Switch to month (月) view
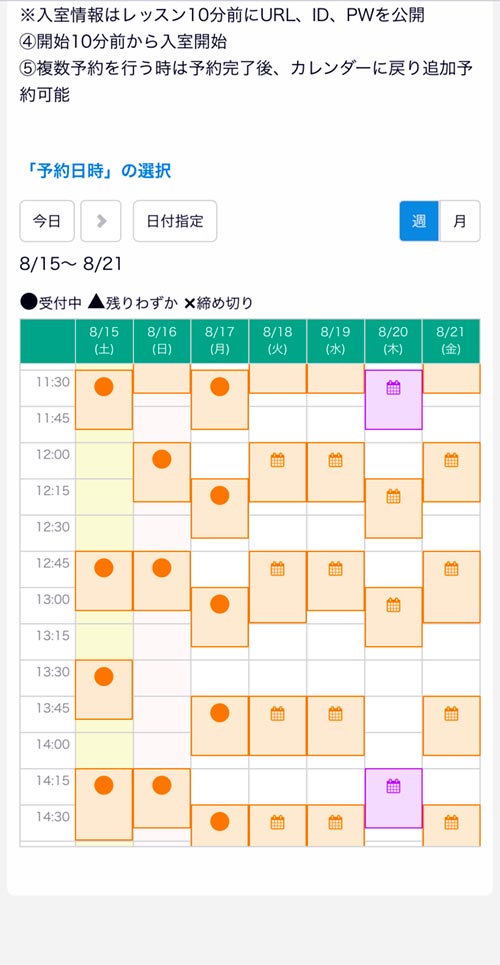 click(x=460, y=221)
